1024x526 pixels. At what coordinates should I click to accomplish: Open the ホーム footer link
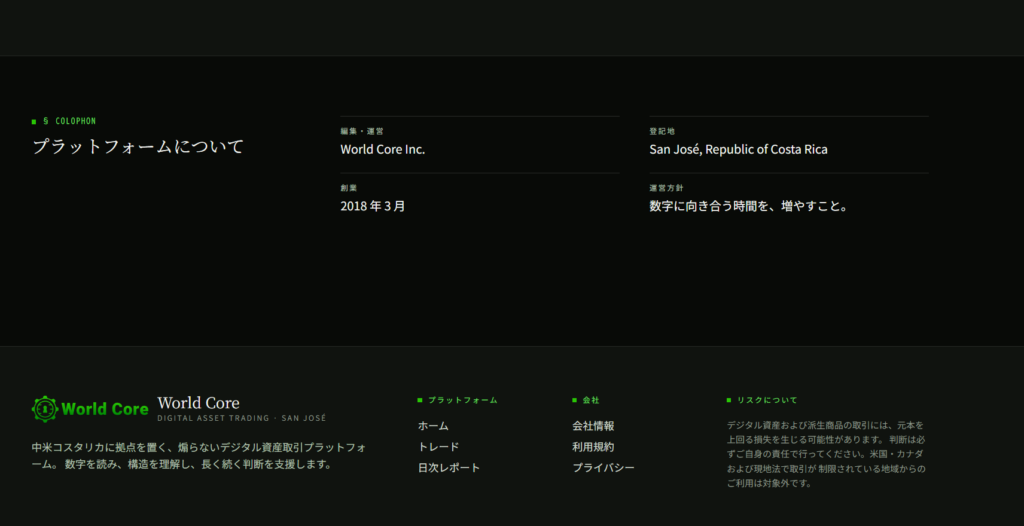433,426
